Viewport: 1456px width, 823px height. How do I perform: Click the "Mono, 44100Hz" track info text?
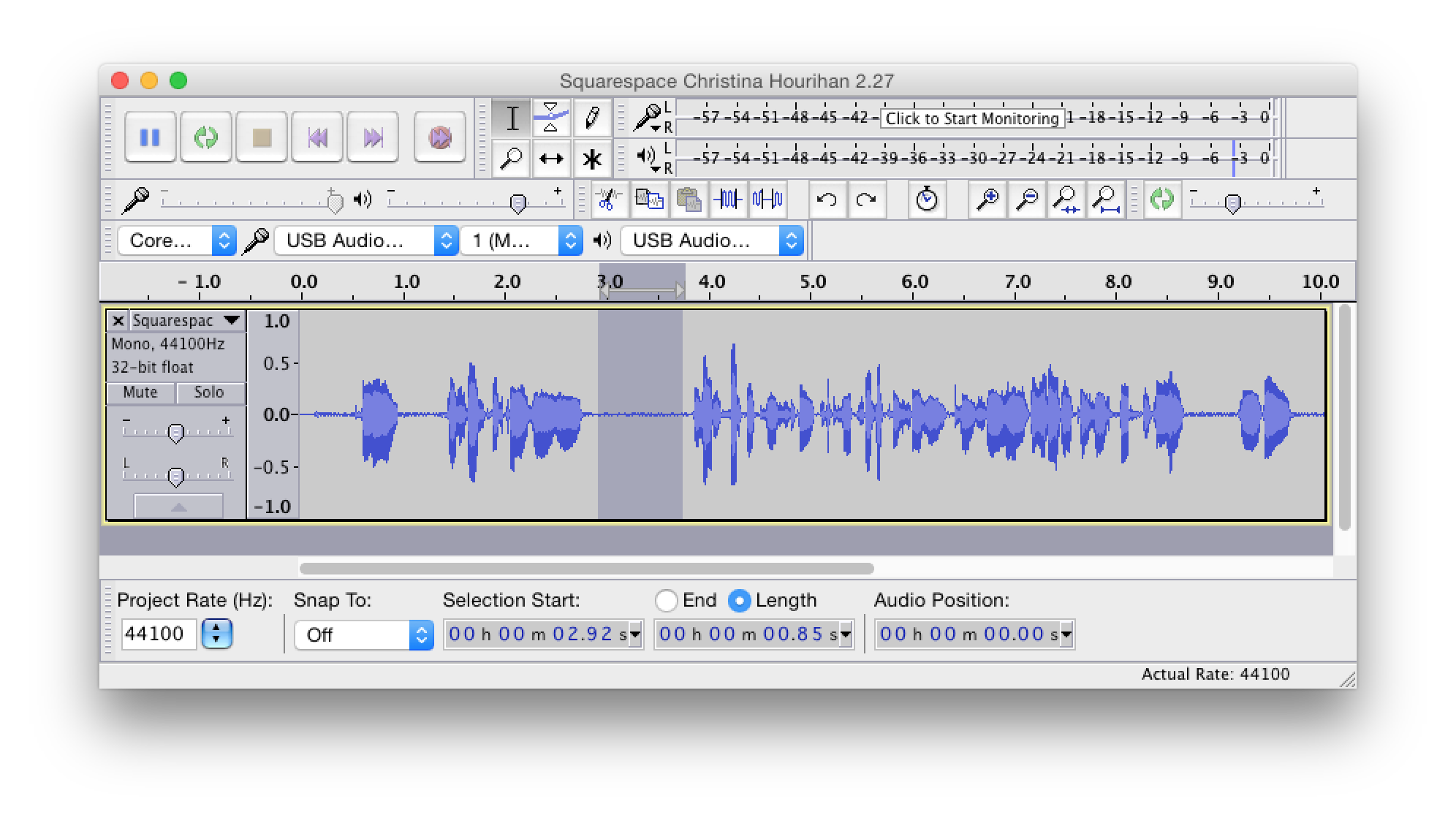coord(167,344)
